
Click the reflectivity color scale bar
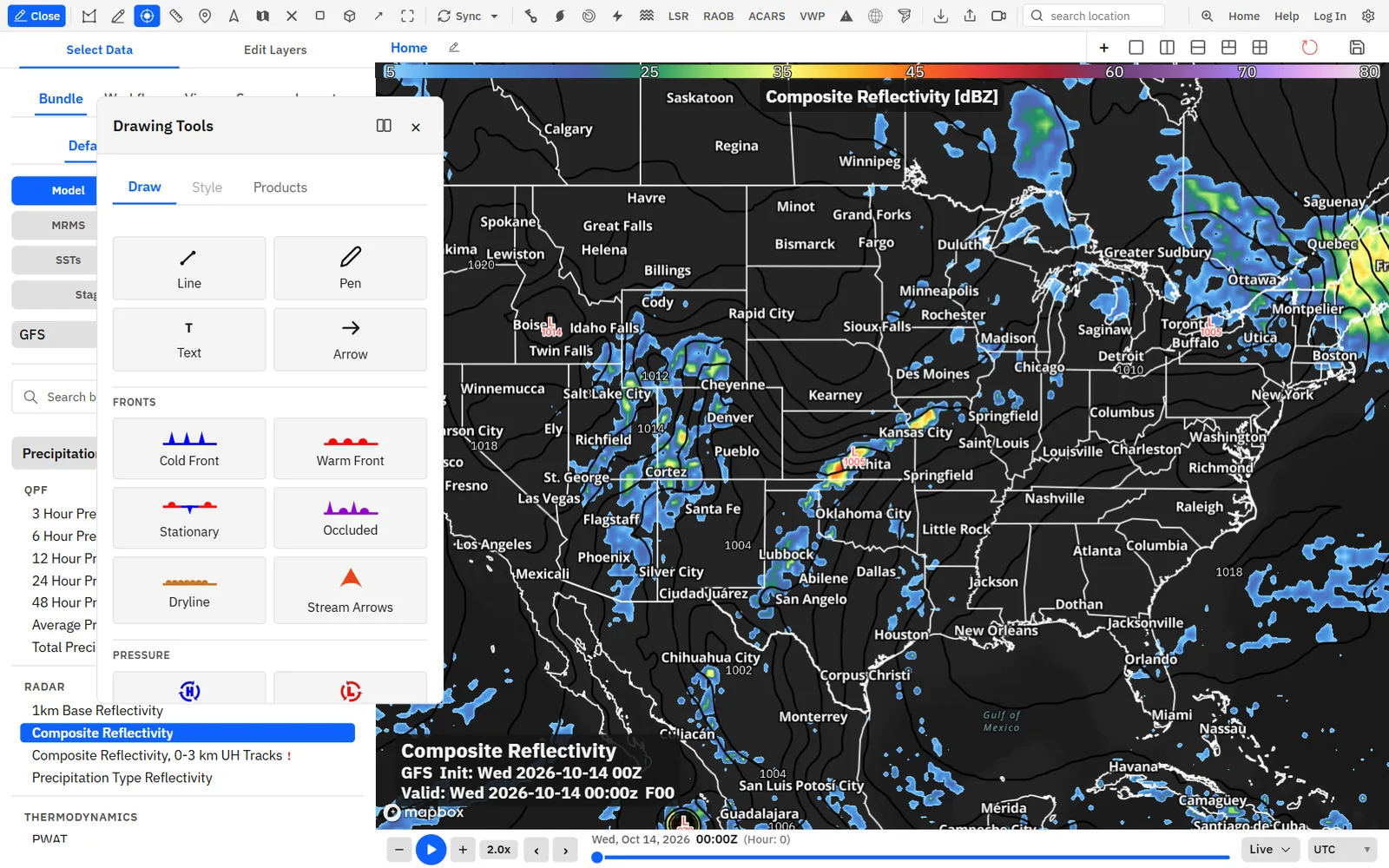coord(882,71)
